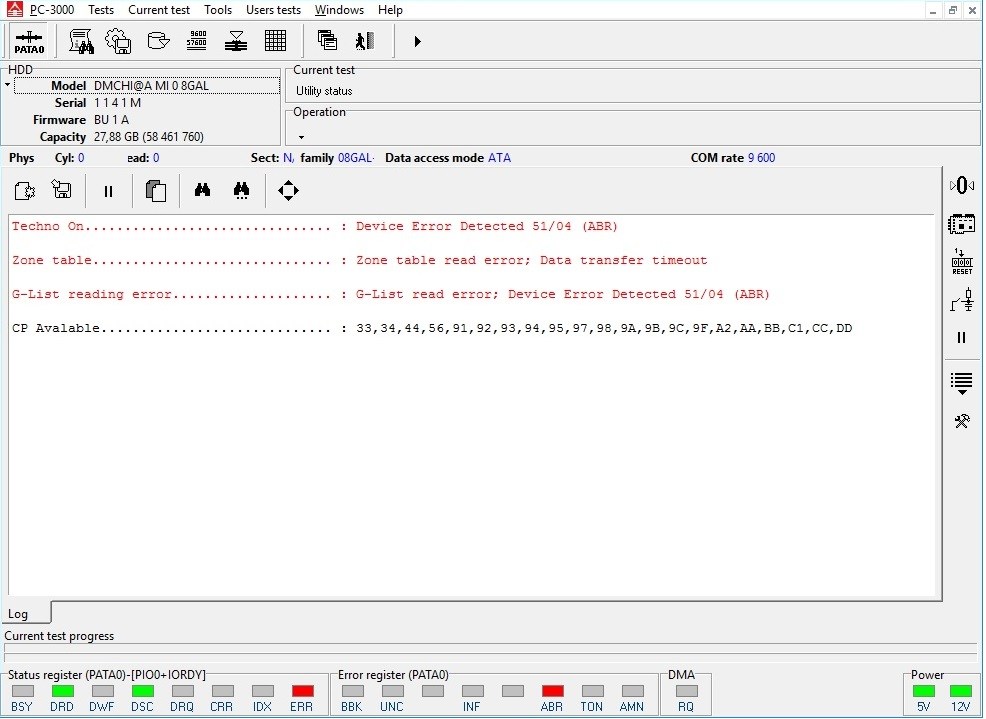Open the Current test menu
986x719 pixels.
[158, 10]
